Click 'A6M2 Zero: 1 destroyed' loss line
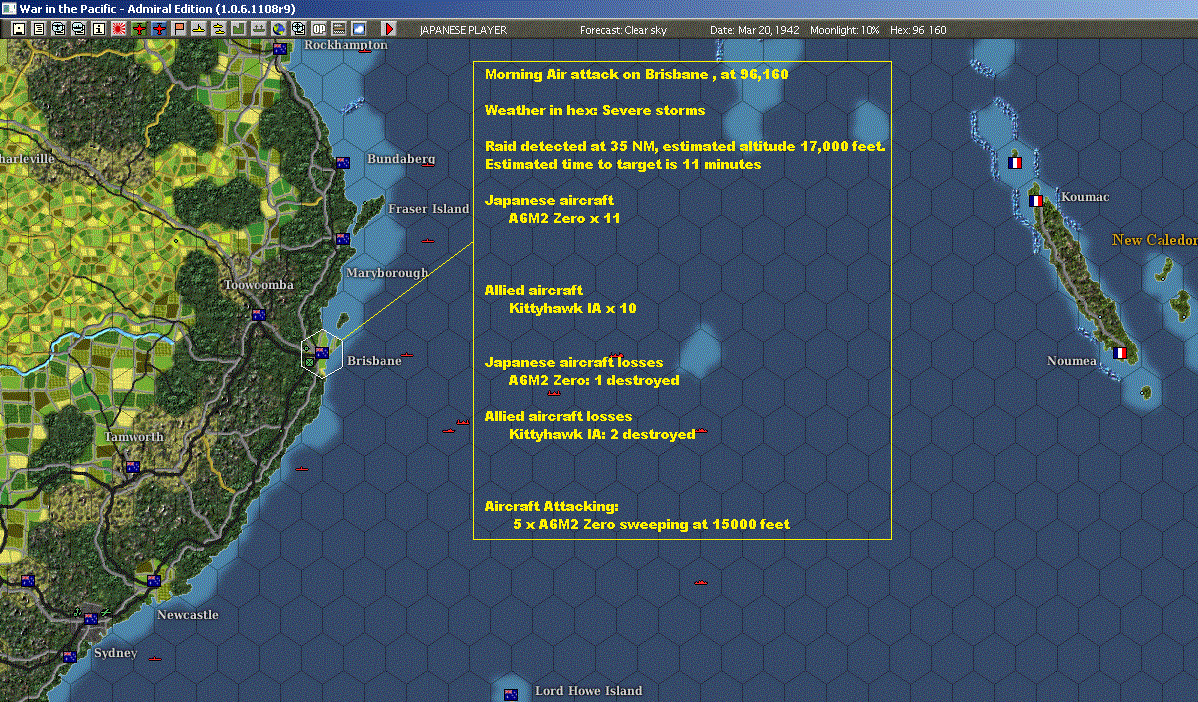This screenshot has width=1198, height=702. click(x=594, y=380)
